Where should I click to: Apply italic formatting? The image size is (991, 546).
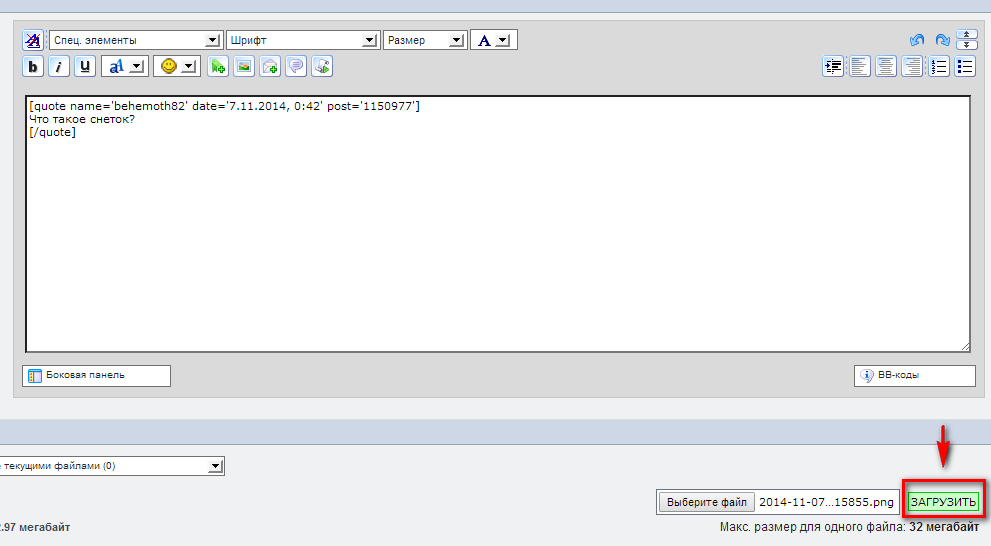pos(59,67)
